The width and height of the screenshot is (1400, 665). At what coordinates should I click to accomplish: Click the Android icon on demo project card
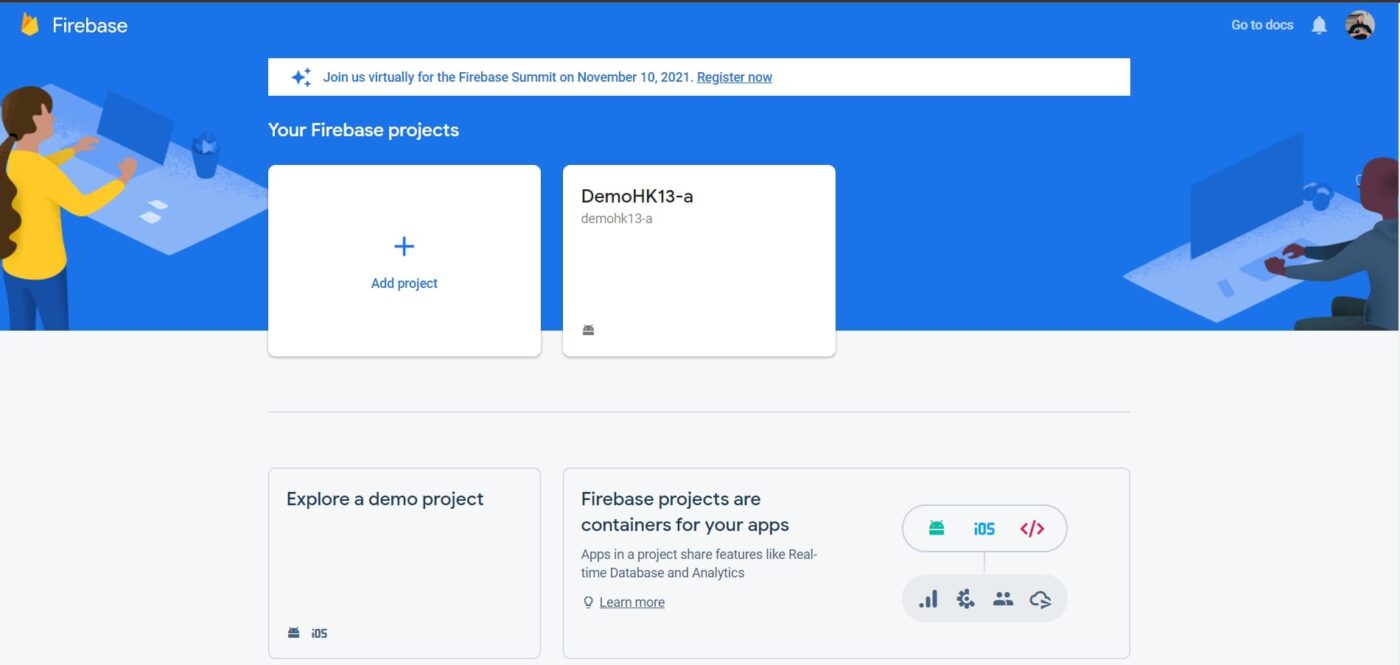point(294,632)
